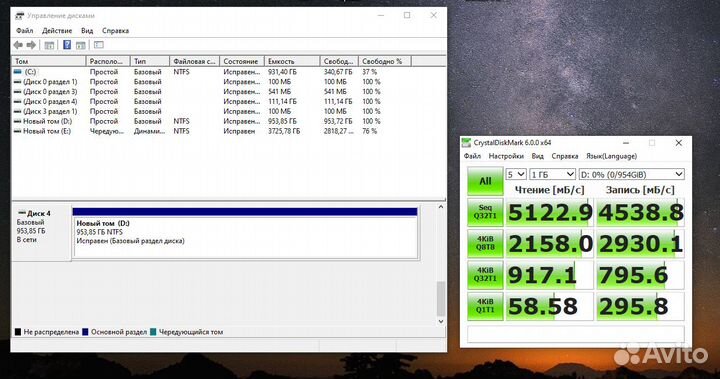
Task: Open Действие menu in Disk Management
Action: 57,31
